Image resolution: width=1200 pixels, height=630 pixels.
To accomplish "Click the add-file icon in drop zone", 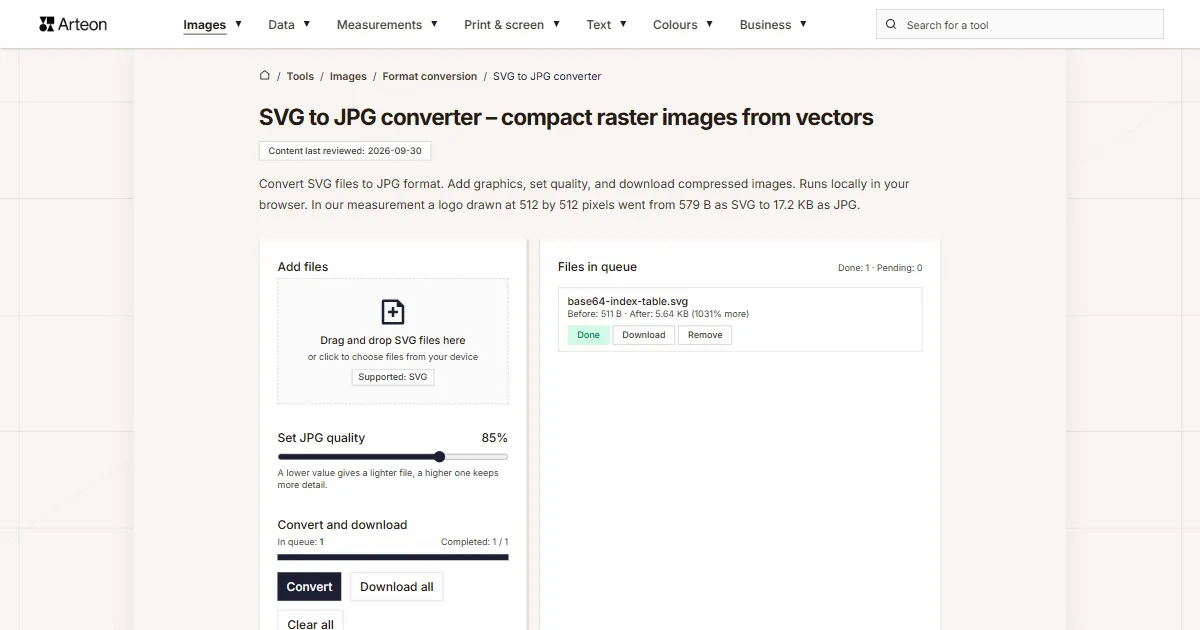I will coord(393,312).
